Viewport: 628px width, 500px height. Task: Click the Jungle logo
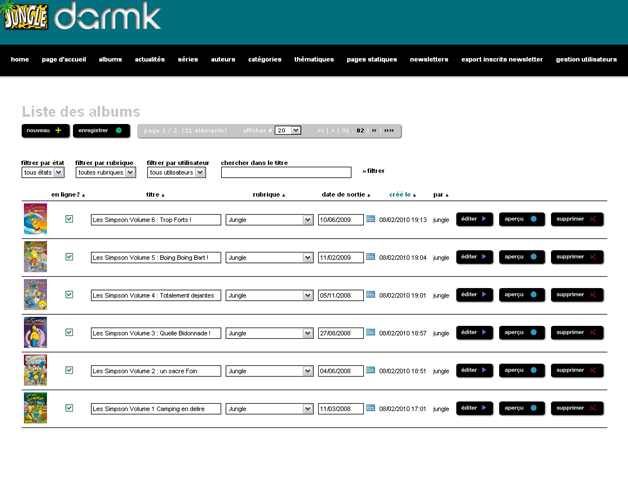click(24, 16)
